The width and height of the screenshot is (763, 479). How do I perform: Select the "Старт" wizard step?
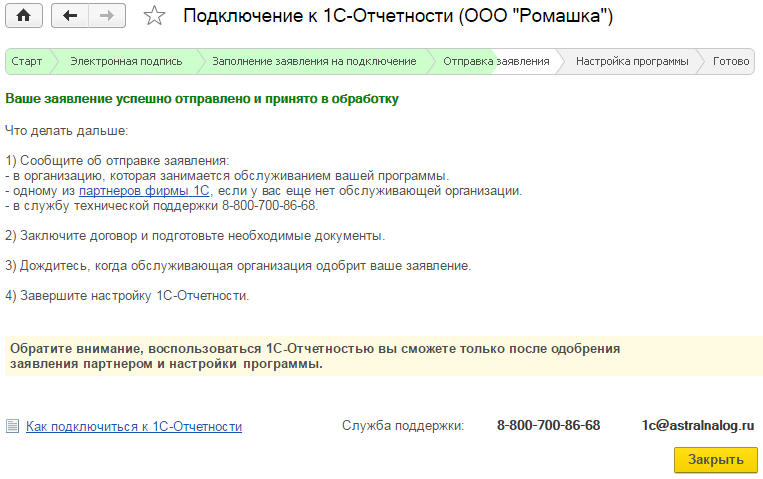pos(27,61)
